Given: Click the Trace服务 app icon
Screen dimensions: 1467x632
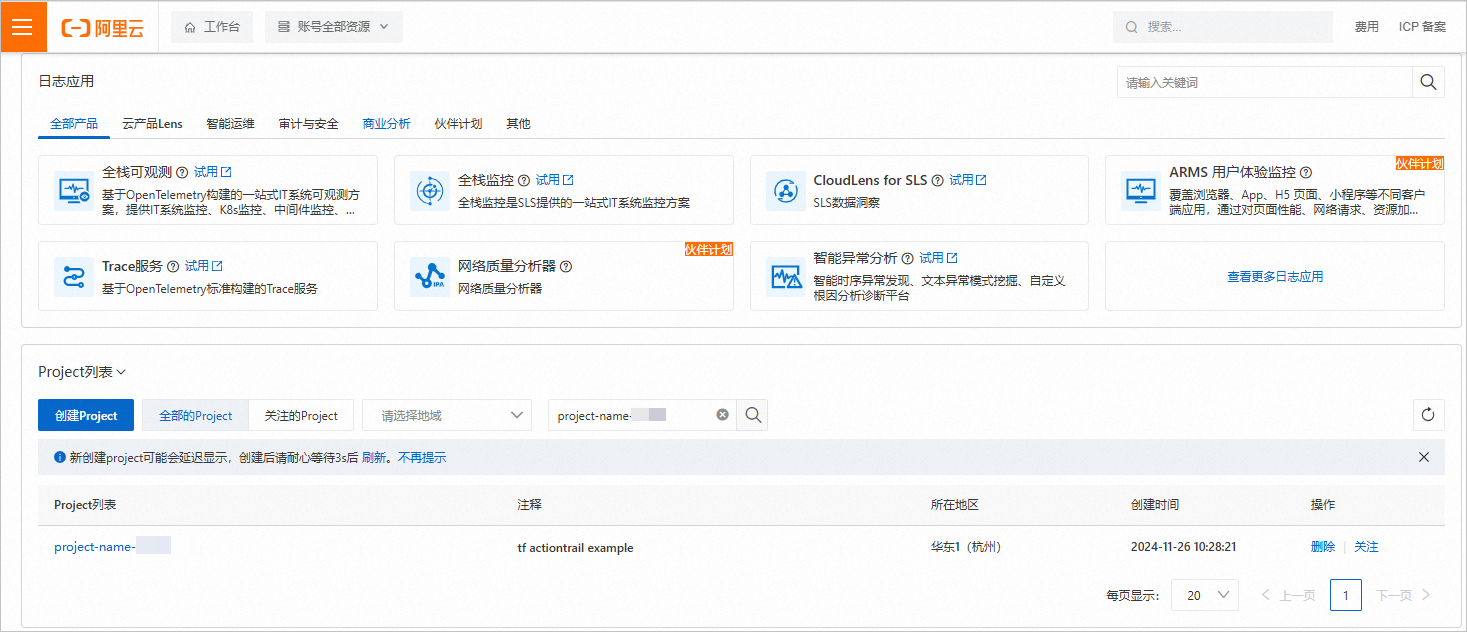Looking at the screenshot, I should click(x=74, y=277).
